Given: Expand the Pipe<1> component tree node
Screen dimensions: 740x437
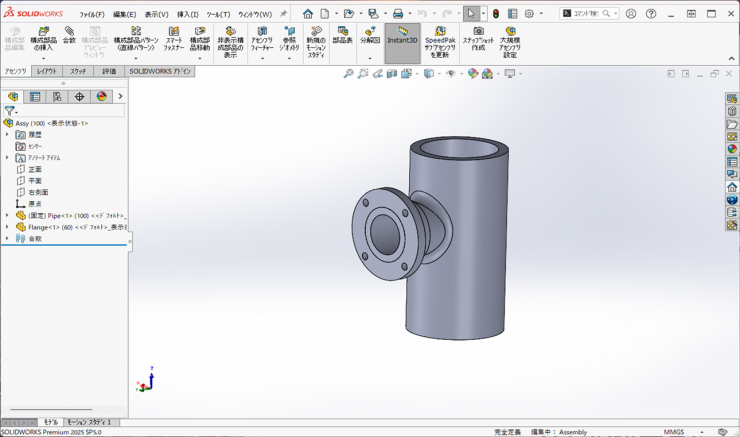Looking at the screenshot, I should point(7,215).
